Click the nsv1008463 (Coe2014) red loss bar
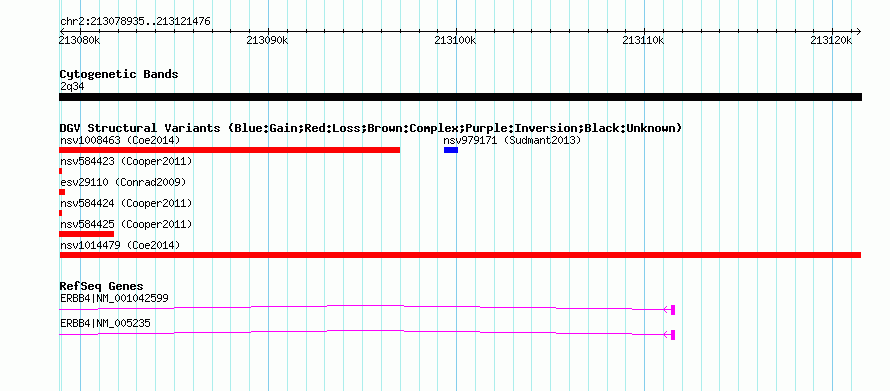890x391 pixels. tap(229, 150)
